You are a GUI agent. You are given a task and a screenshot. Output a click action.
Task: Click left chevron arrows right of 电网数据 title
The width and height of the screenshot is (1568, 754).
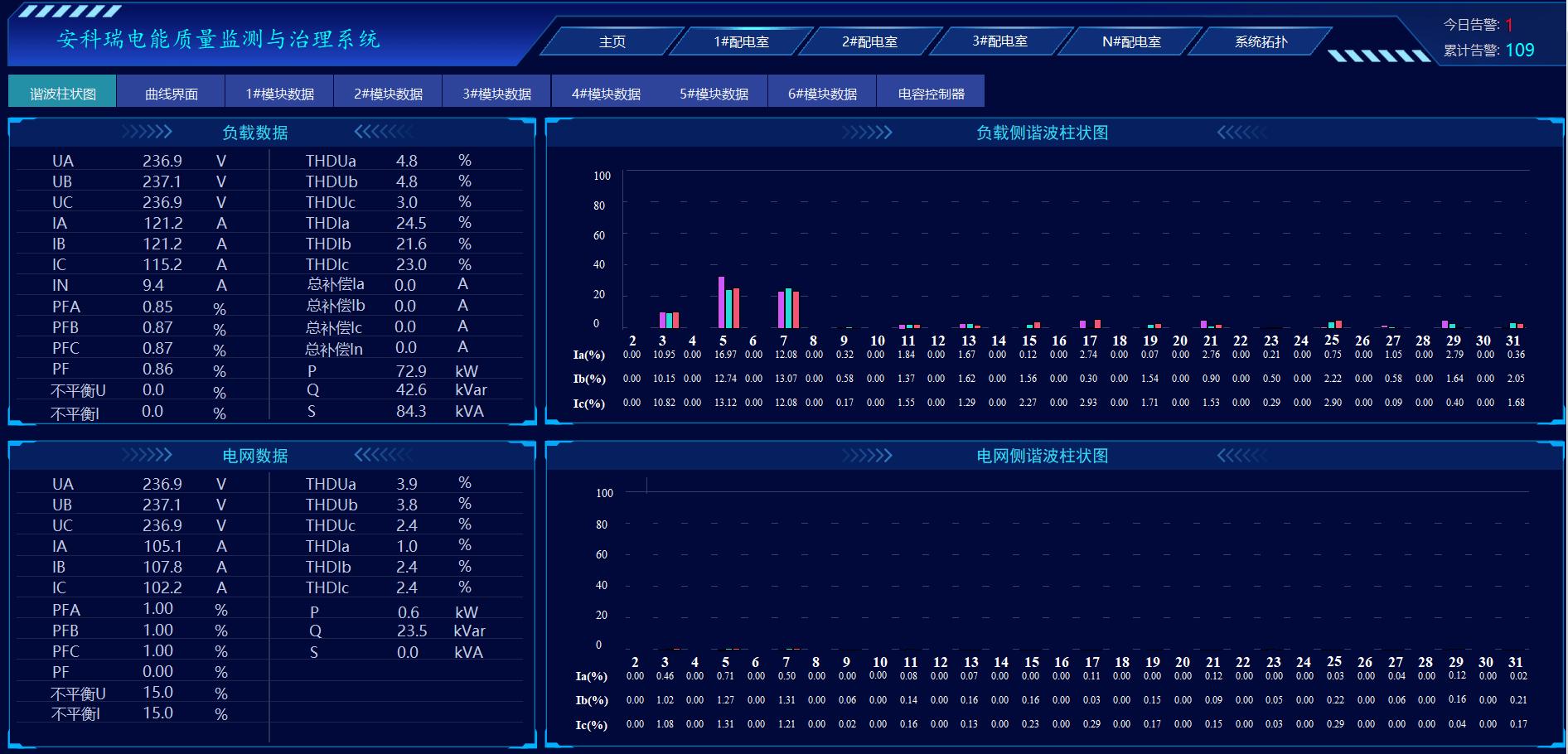point(383,455)
